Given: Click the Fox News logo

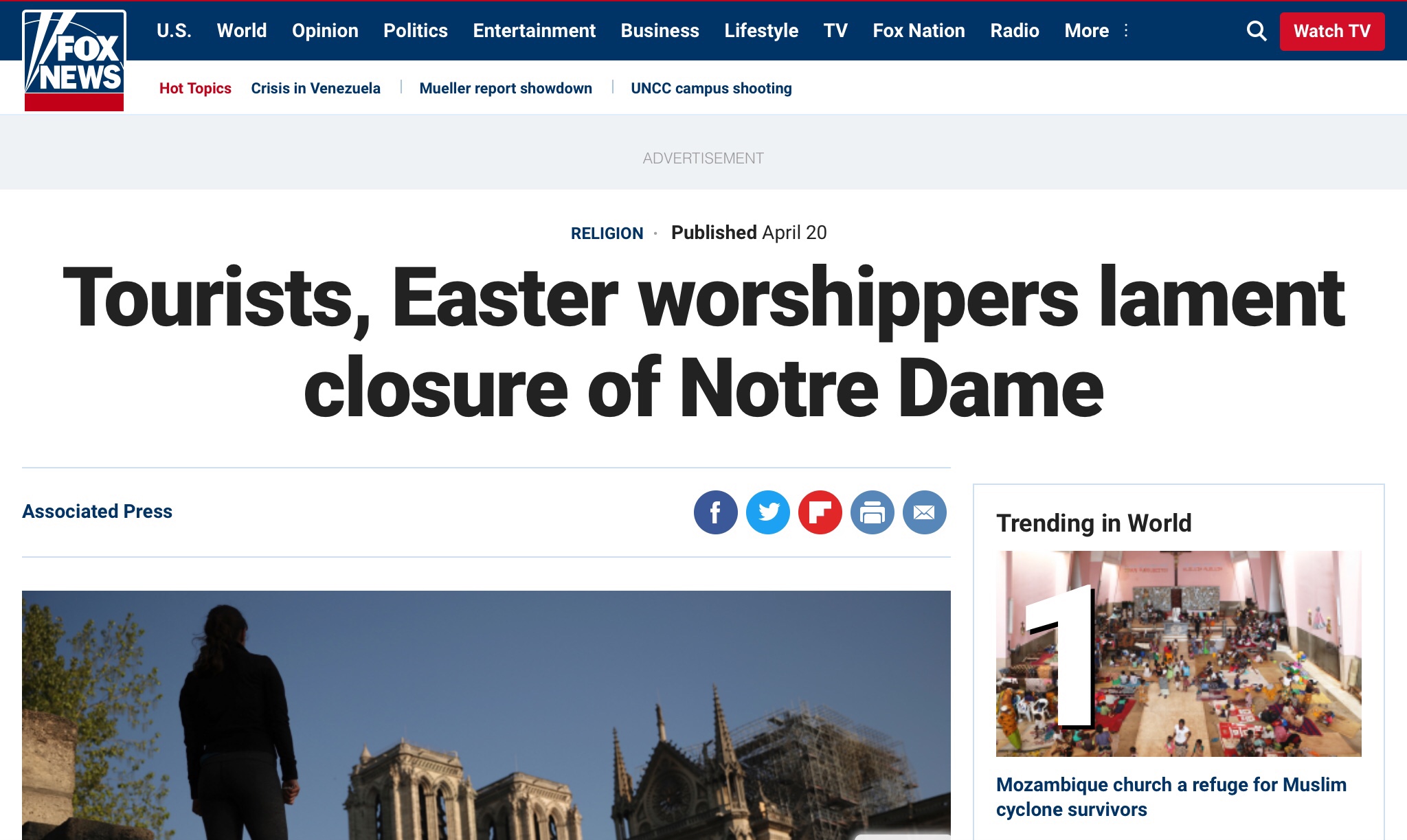Looking at the screenshot, I should pos(74,60).
